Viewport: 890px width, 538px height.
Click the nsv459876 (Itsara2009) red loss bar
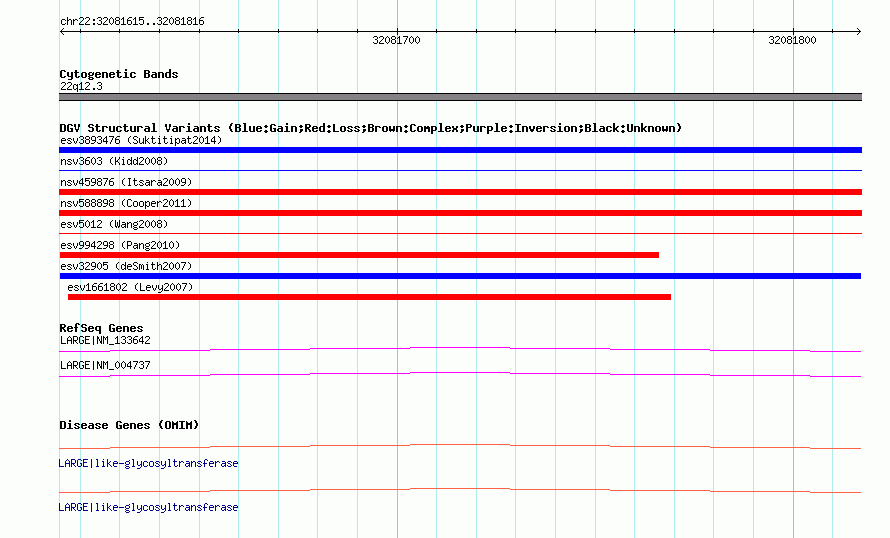(460, 192)
